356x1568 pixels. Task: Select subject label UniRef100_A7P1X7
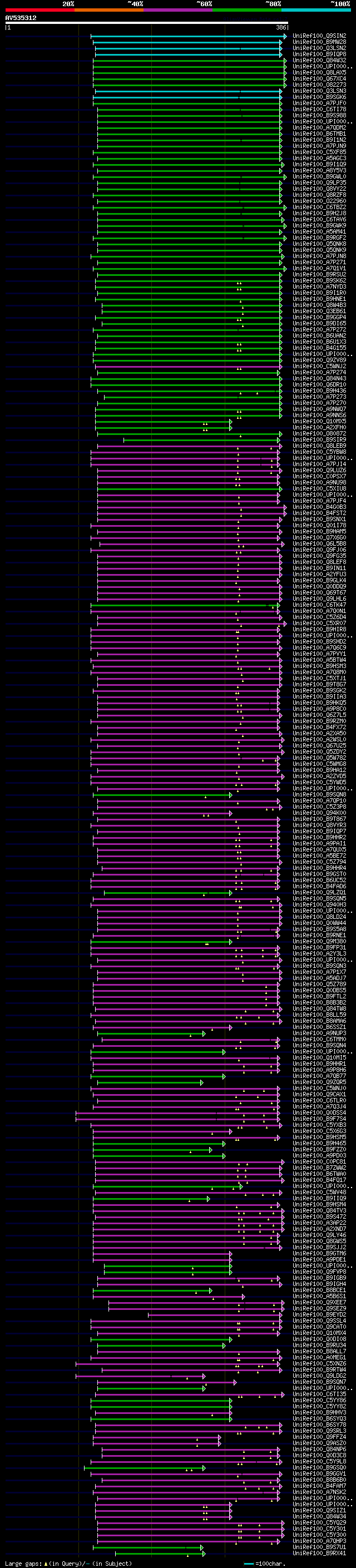319,972
